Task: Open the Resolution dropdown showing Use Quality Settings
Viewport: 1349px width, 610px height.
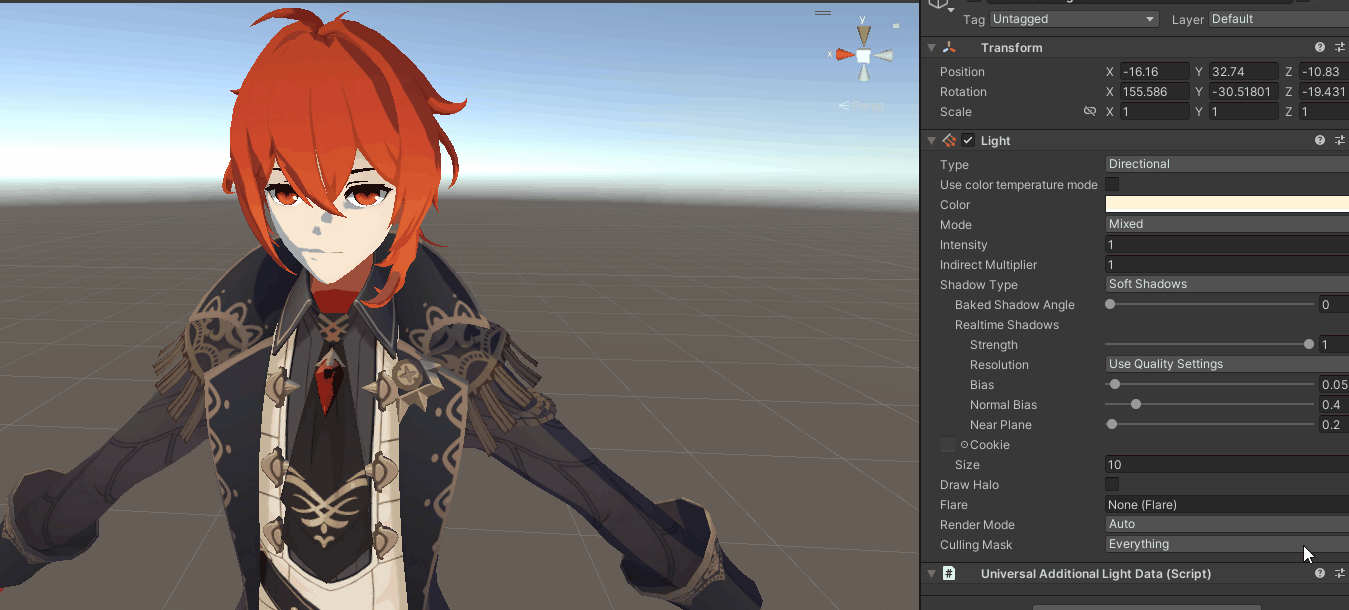Action: click(1227, 364)
